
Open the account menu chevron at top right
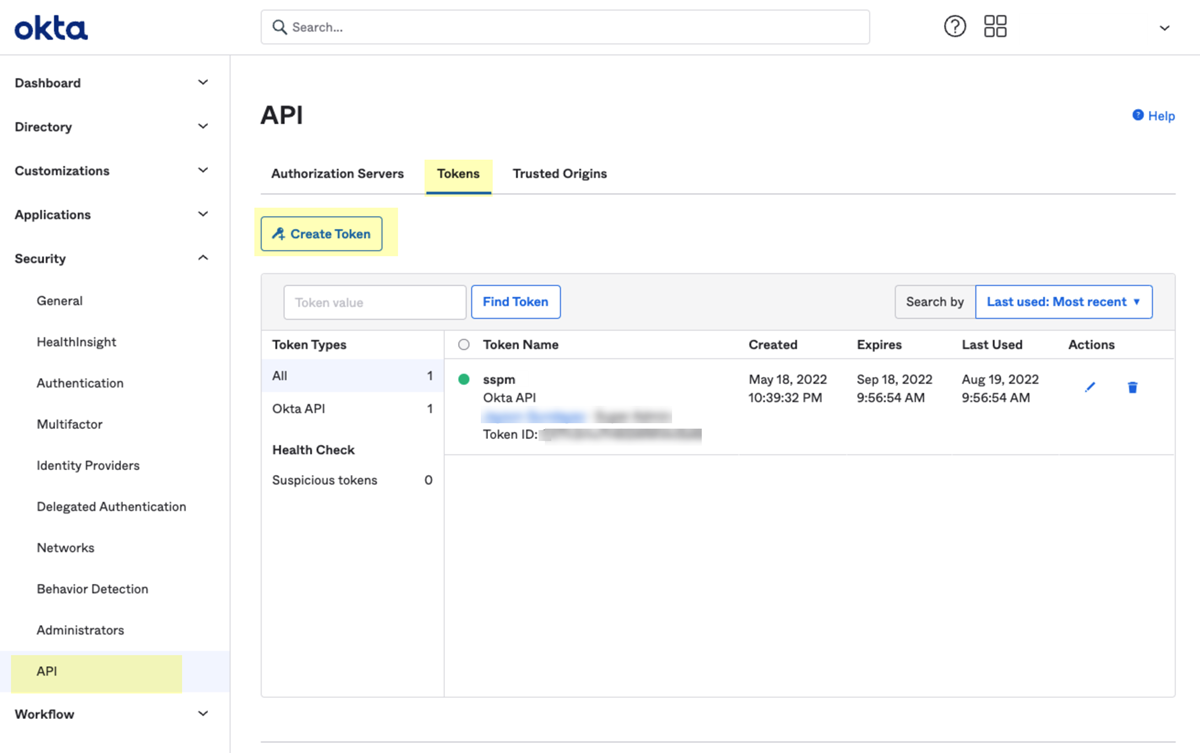coord(1164,27)
